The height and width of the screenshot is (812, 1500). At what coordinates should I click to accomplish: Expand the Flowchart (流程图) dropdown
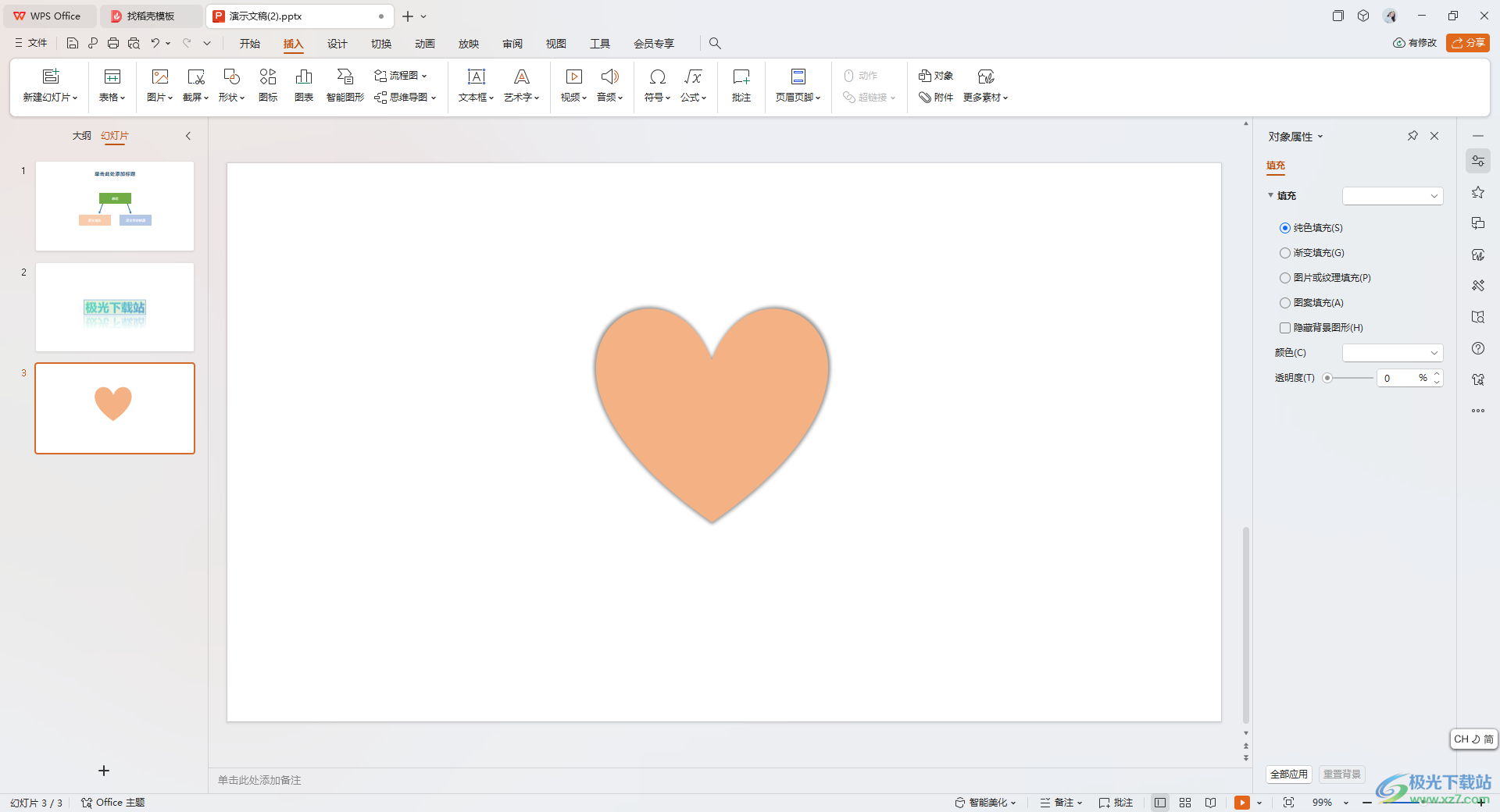point(424,76)
